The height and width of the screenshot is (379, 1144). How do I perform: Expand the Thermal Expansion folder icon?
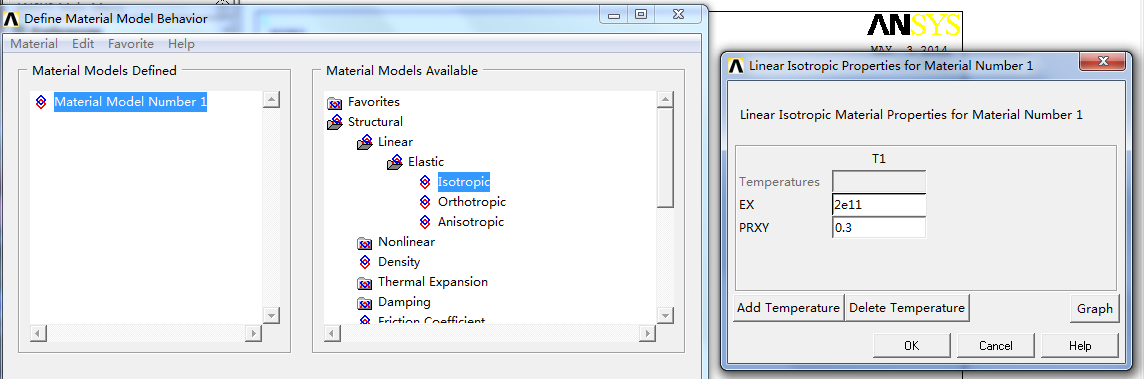pos(365,282)
